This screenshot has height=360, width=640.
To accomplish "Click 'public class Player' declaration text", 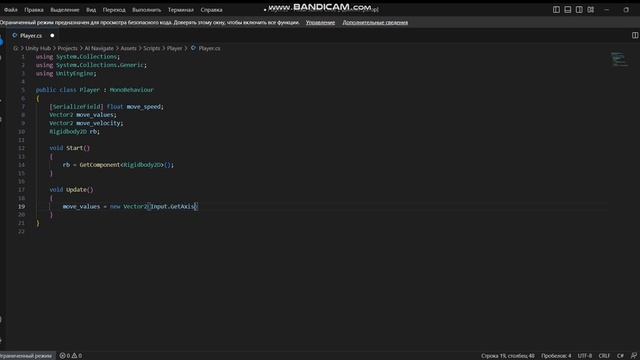I will (x=68, y=90).
